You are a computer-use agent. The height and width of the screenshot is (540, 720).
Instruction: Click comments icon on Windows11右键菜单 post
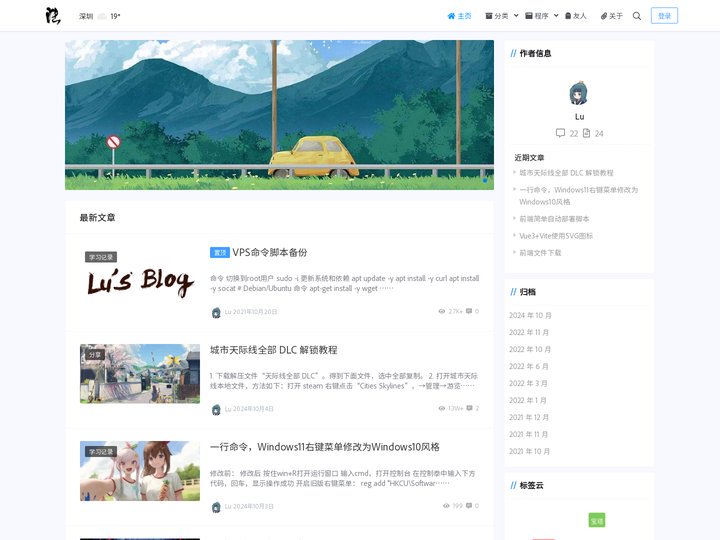(x=469, y=506)
